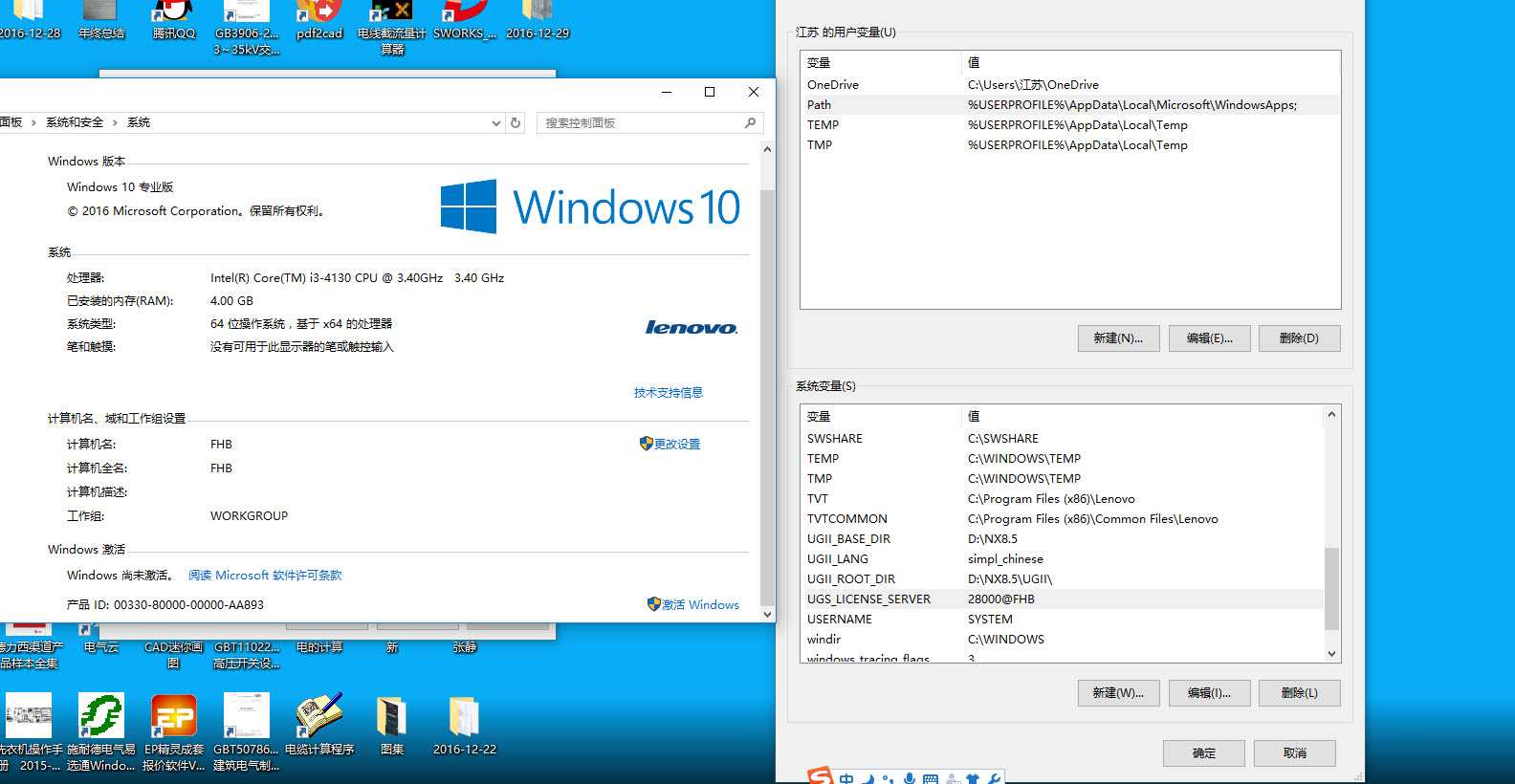Click the 激活 Windows link
The height and width of the screenshot is (784, 1515).
699,605
